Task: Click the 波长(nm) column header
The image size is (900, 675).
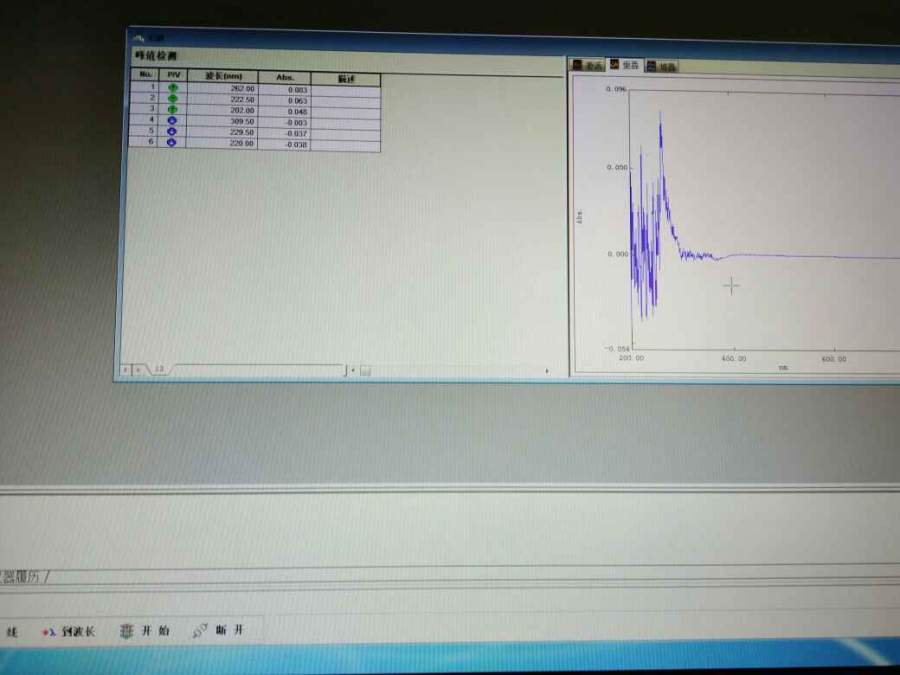Action: (x=223, y=76)
